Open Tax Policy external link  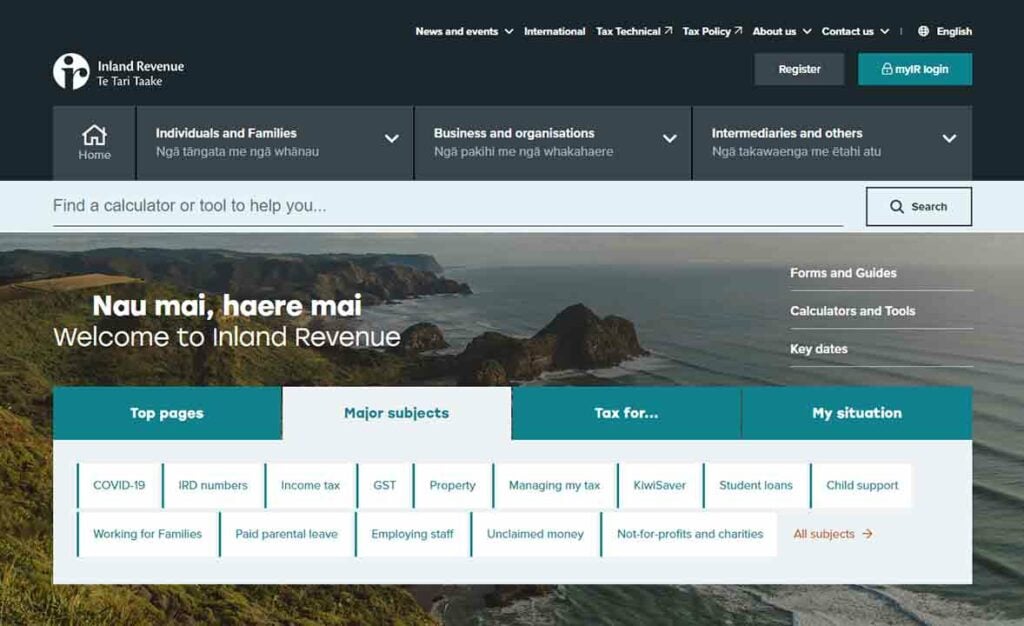coord(712,31)
